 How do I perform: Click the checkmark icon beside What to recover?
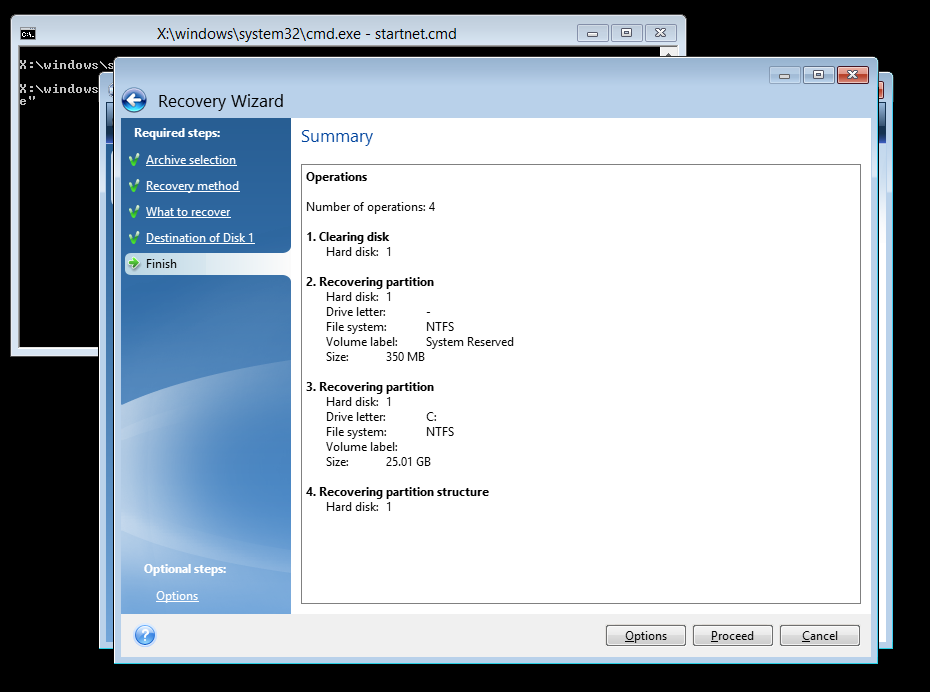pos(134,212)
